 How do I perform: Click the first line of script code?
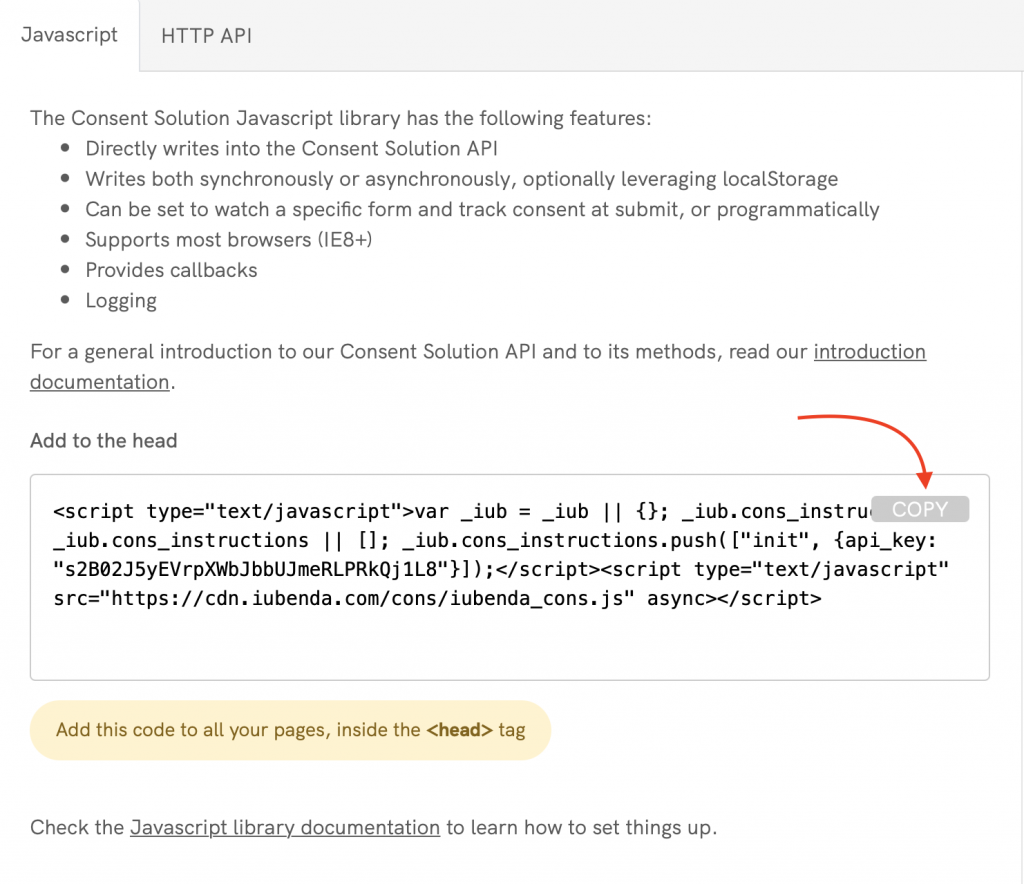[460, 511]
